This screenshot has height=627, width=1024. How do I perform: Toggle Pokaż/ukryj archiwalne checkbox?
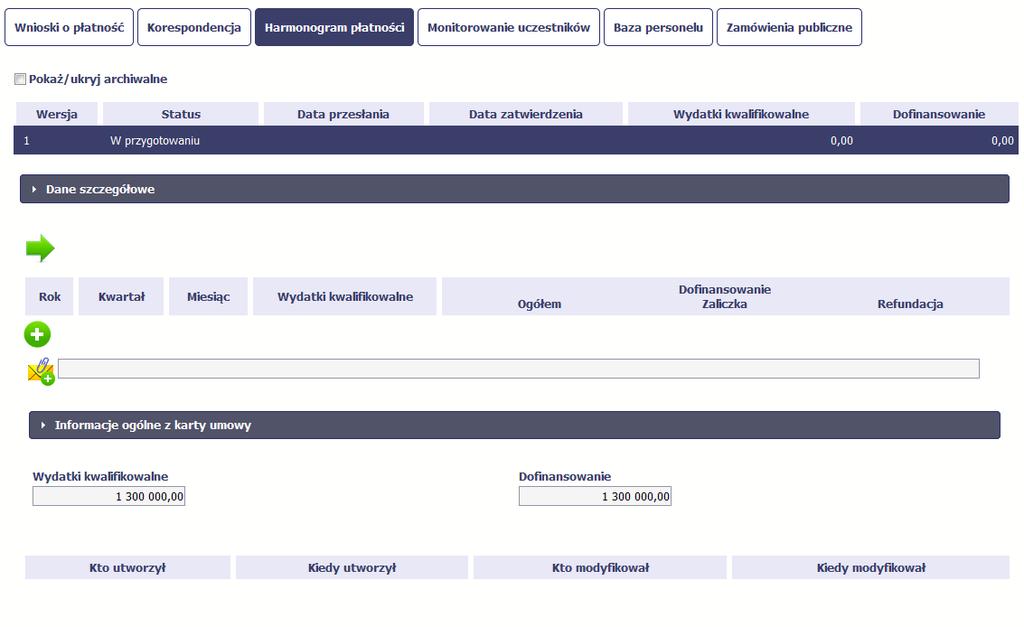pos(20,79)
